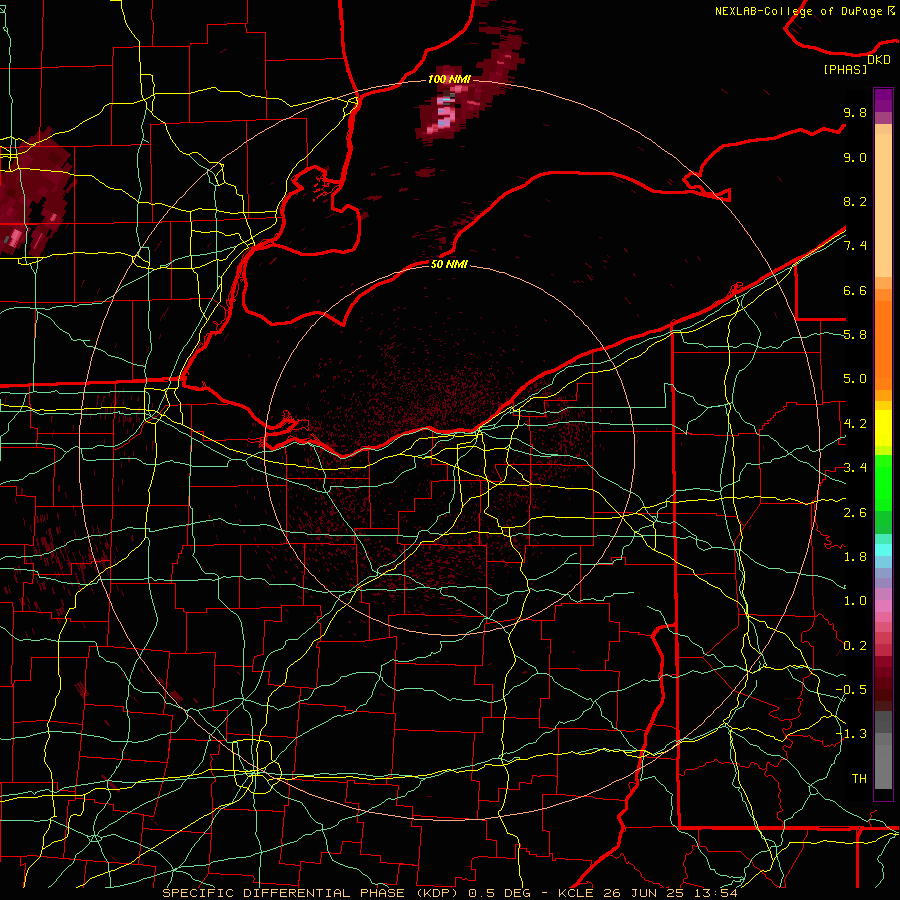The image size is (900, 900).
Task: Click the 1.8 scale value
Action: 855,557
